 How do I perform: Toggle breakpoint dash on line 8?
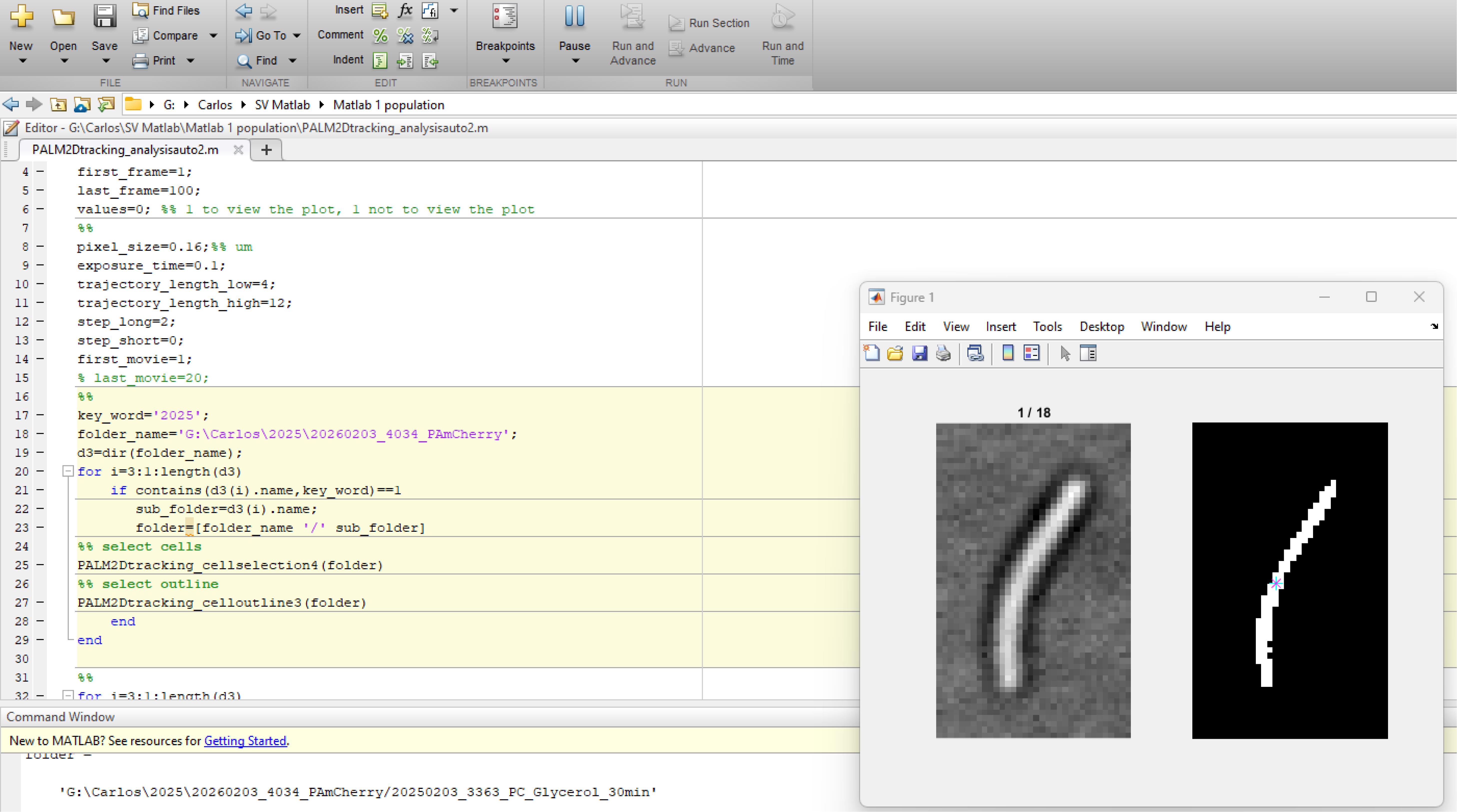click(x=40, y=247)
